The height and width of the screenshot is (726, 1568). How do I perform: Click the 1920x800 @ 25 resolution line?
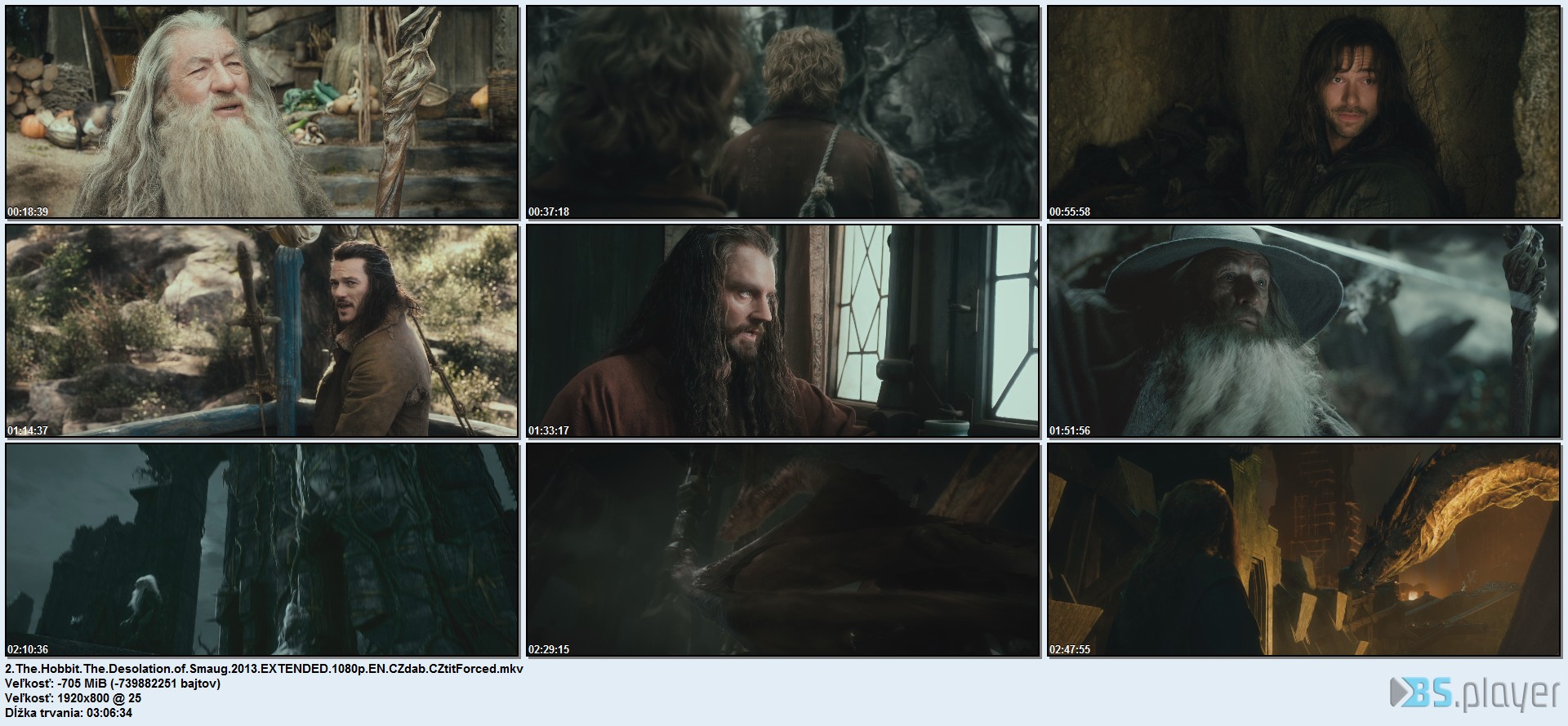point(73,698)
